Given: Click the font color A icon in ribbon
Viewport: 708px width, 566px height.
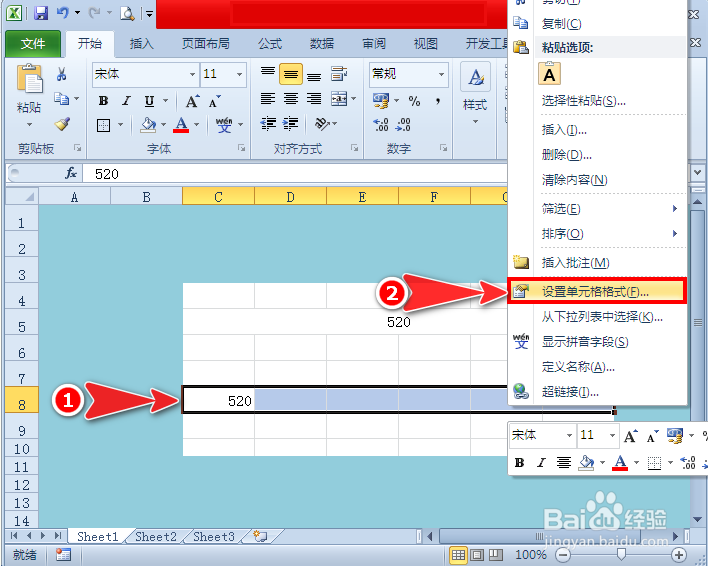Looking at the screenshot, I should [181, 125].
